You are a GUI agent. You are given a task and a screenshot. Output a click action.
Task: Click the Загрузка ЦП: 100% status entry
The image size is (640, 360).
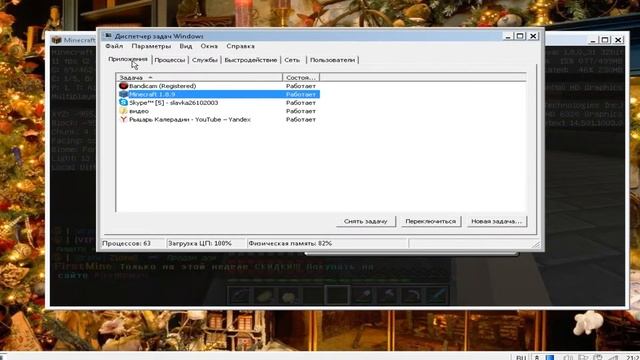[x=206, y=243]
